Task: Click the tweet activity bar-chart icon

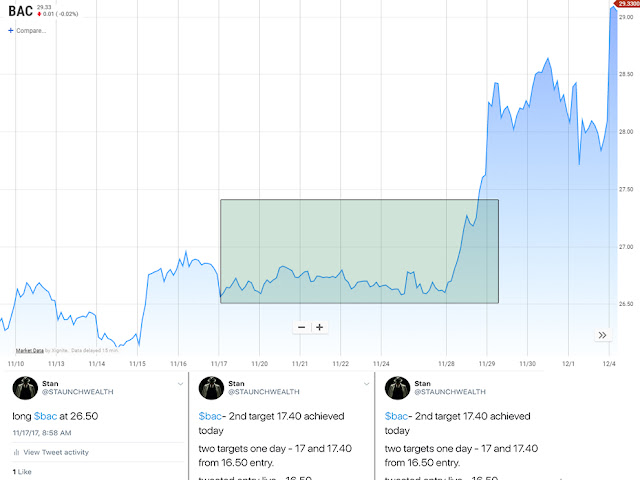Action: 16,453
